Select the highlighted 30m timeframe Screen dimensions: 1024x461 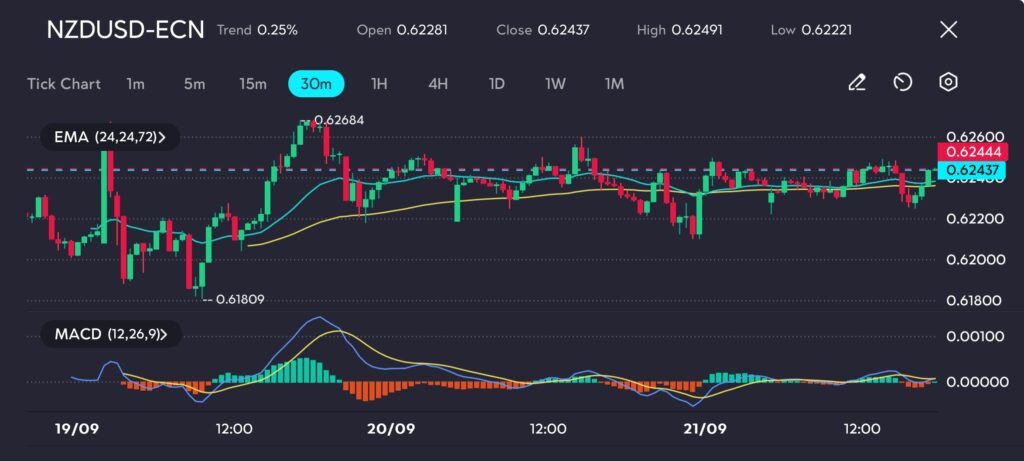click(x=316, y=84)
